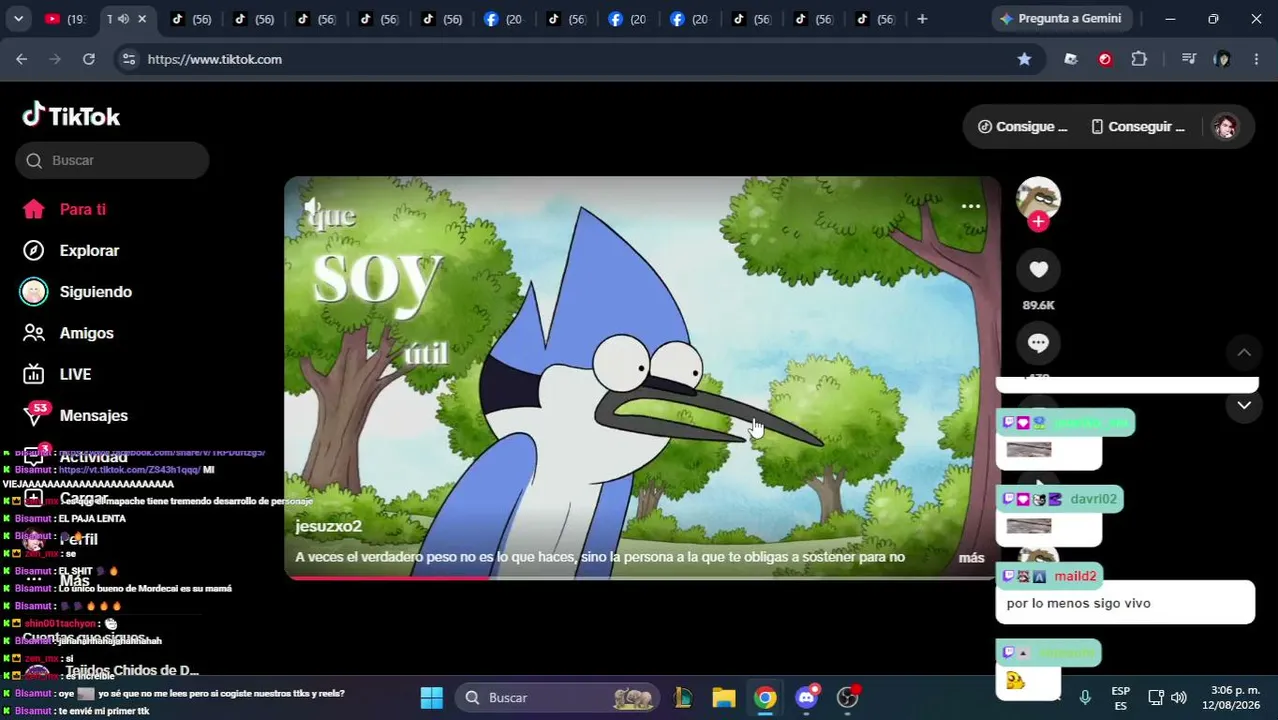1278x720 pixels.
Task: Open a new browser tab
Action: 922,19
